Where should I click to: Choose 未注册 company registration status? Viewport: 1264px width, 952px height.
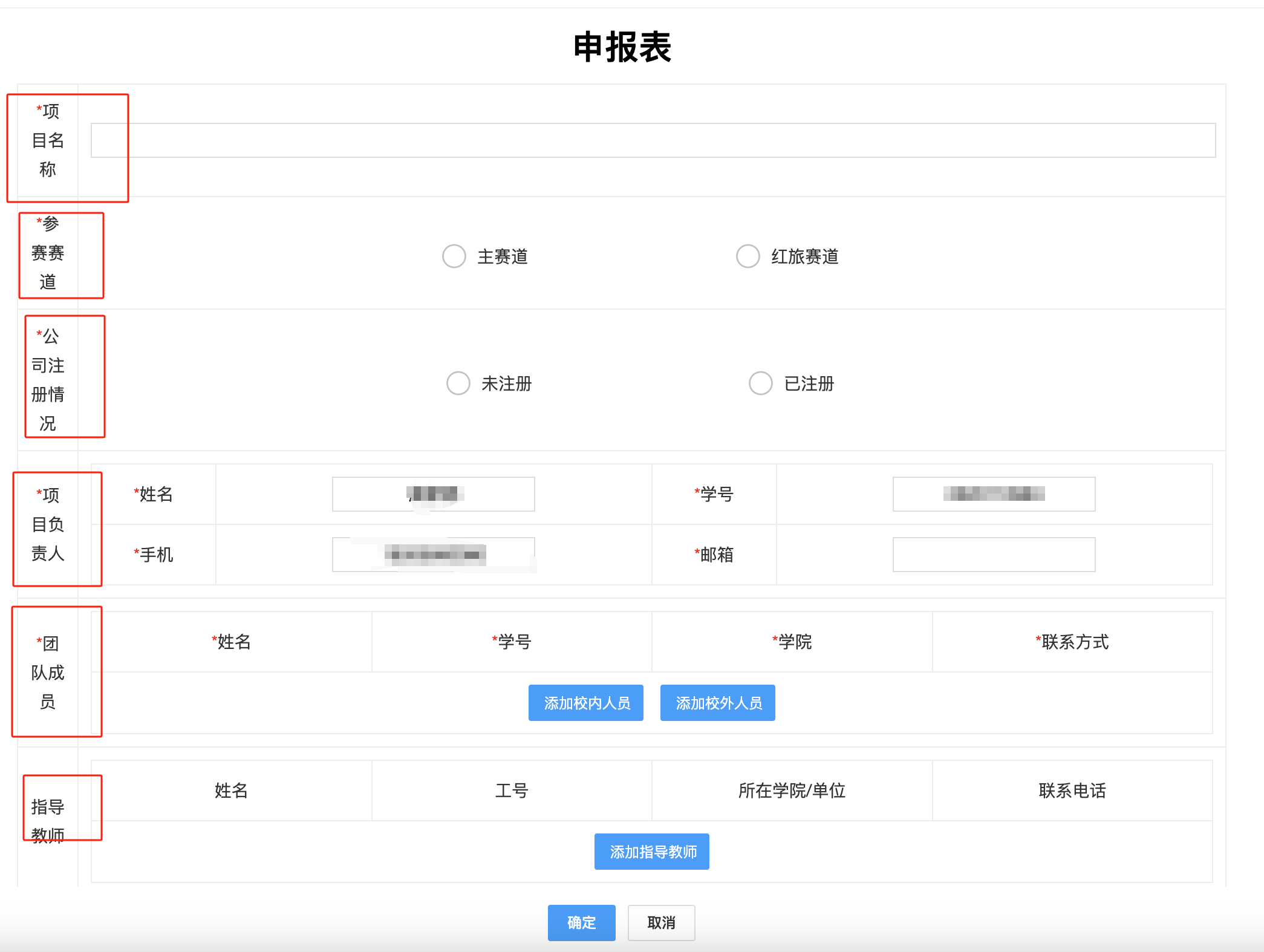click(458, 383)
